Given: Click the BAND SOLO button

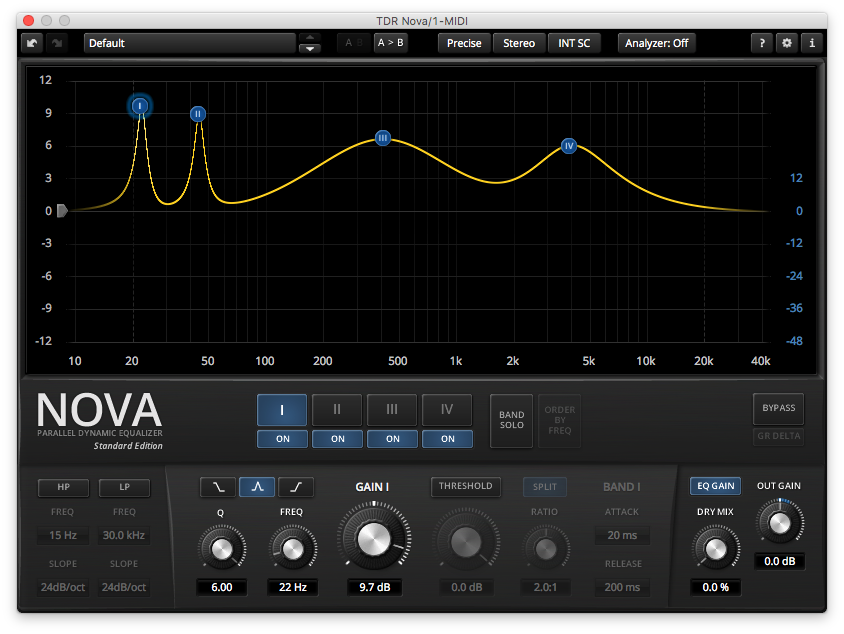Looking at the screenshot, I should click(x=511, y=420).
